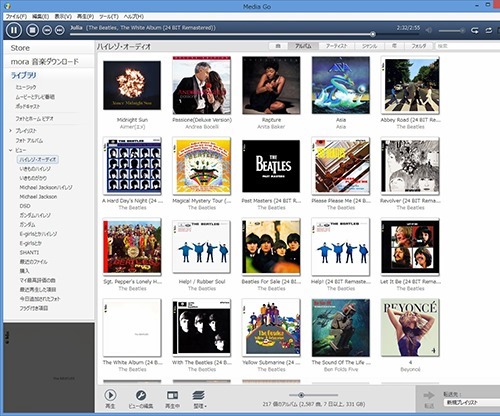The width and height of the screenshot is (500, 416).
Task: Switch to the アルバム tab
Action: (303, 46)
